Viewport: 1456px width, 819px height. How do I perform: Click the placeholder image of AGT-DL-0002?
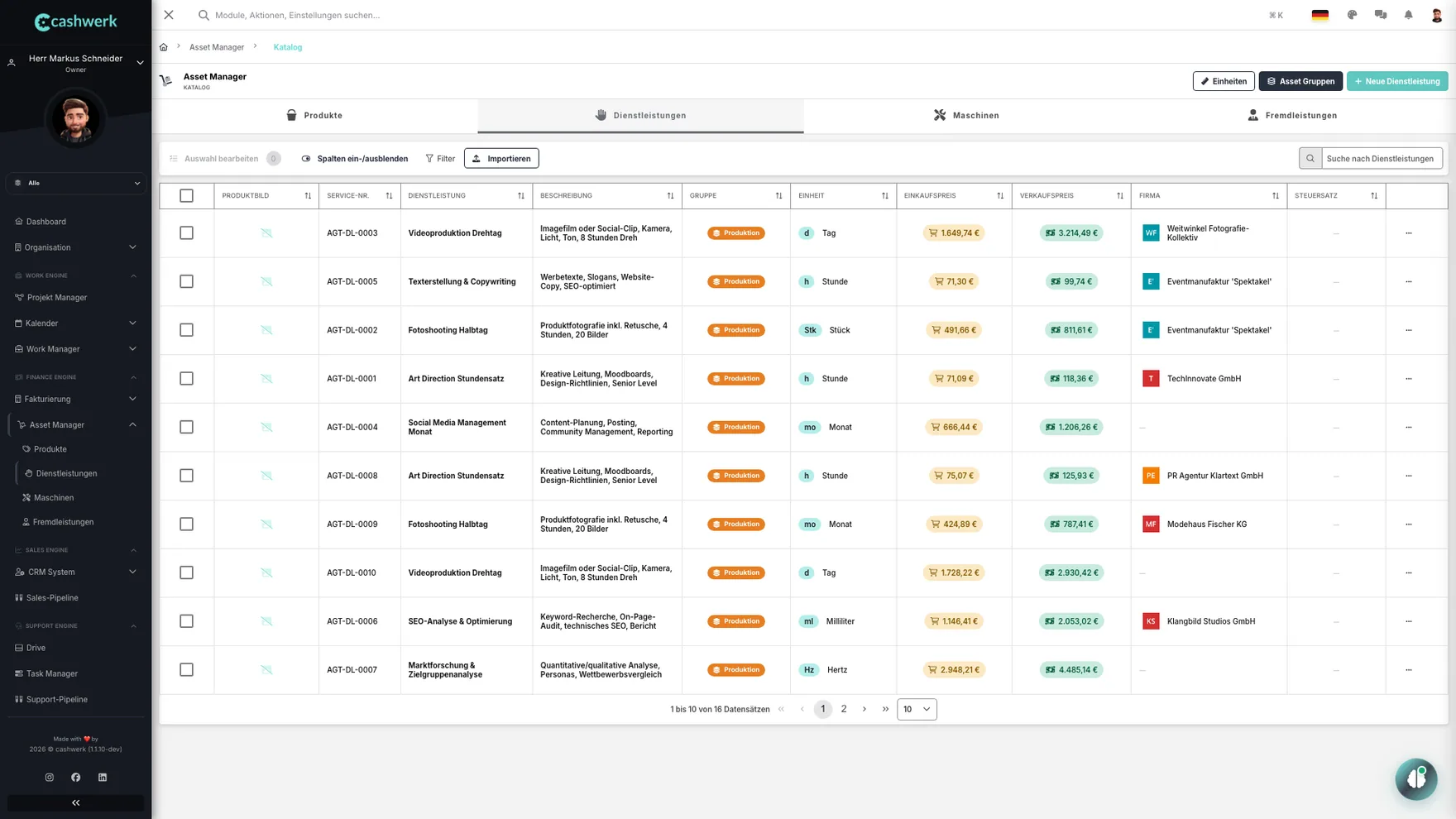(266, 330)
